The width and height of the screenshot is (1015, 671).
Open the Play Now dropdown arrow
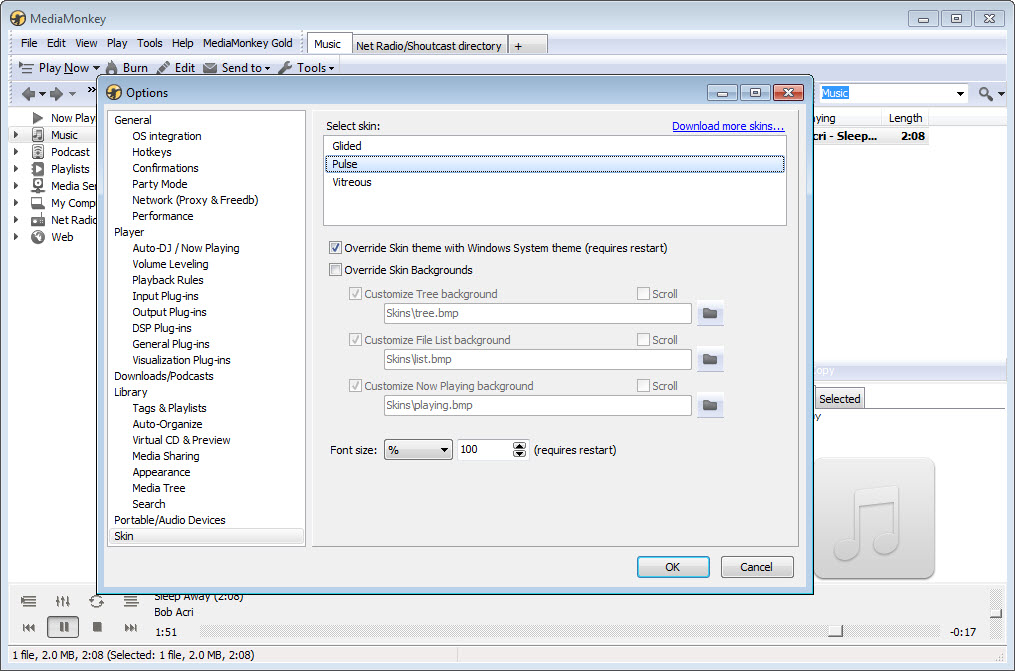point(96,68)
